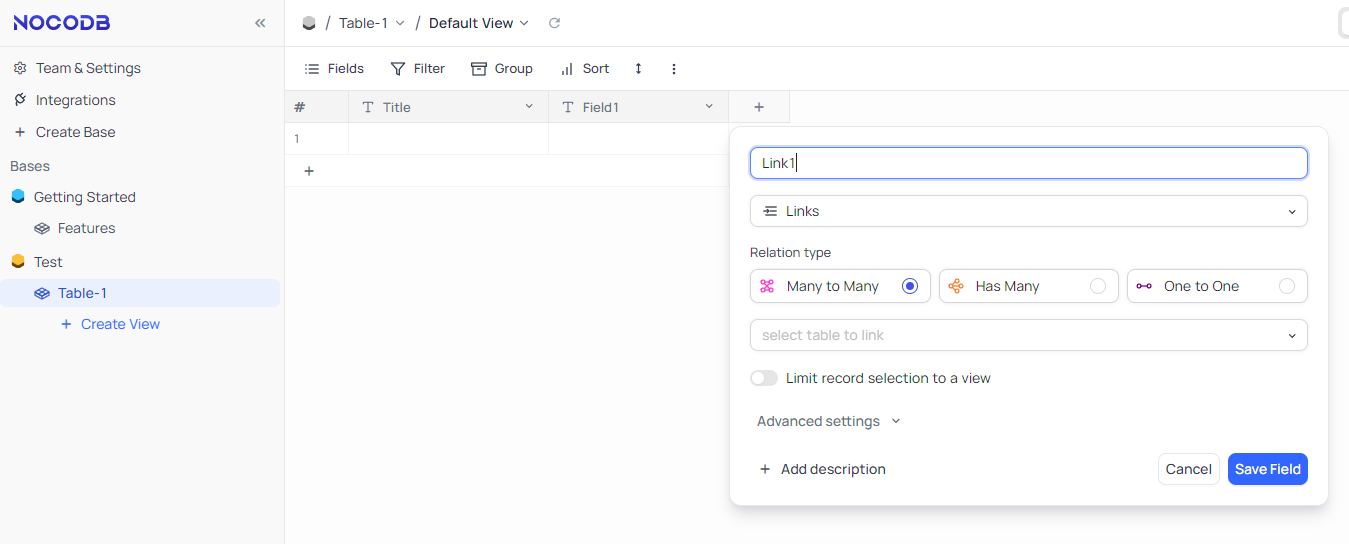Open row height settings icon
This screenshot has width=1349, height=544.
(638, 69)
